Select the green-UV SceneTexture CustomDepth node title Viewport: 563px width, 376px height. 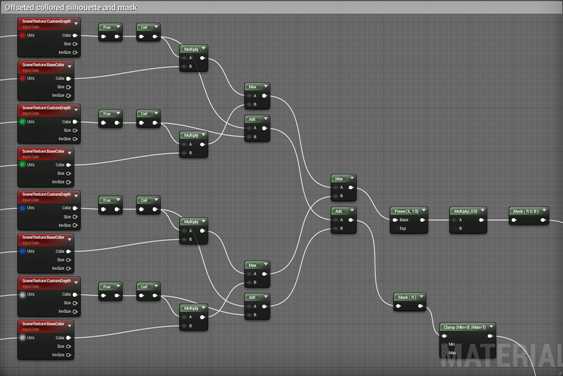tap(46, 108)
